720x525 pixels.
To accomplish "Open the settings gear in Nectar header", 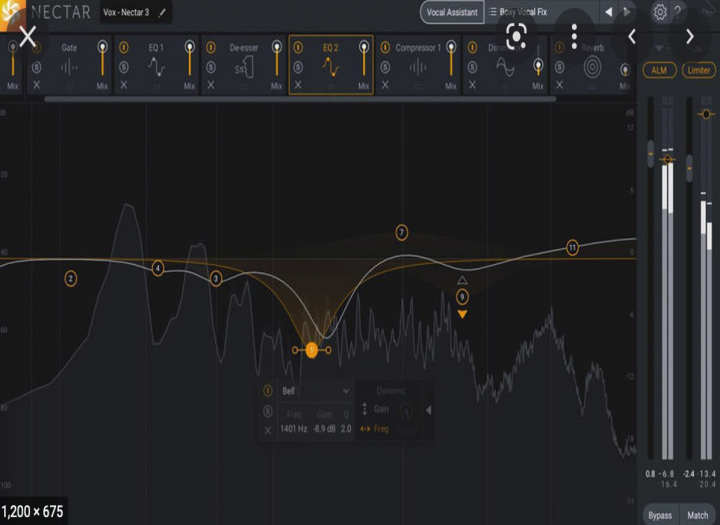I will coord(660,12).
